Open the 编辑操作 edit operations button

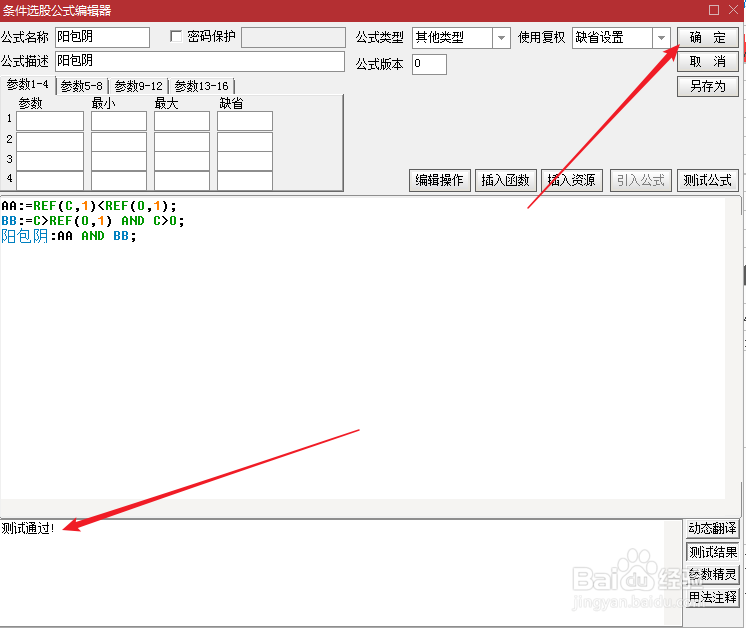pos(440,180)
